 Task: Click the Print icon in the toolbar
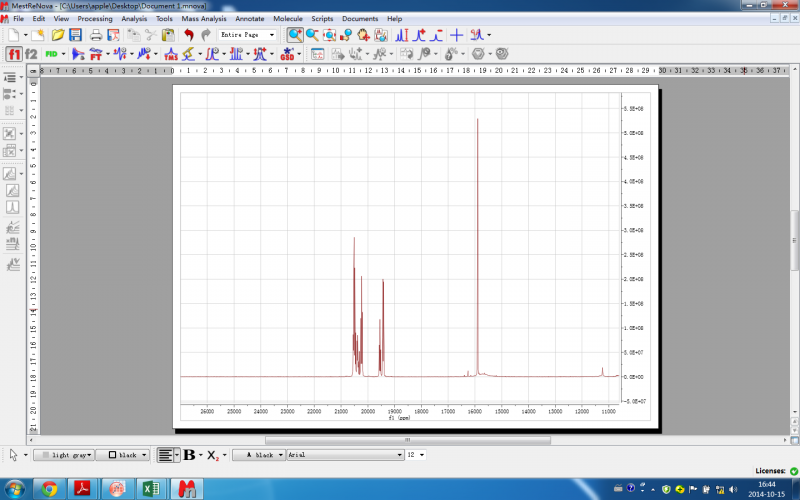[96, 35]
